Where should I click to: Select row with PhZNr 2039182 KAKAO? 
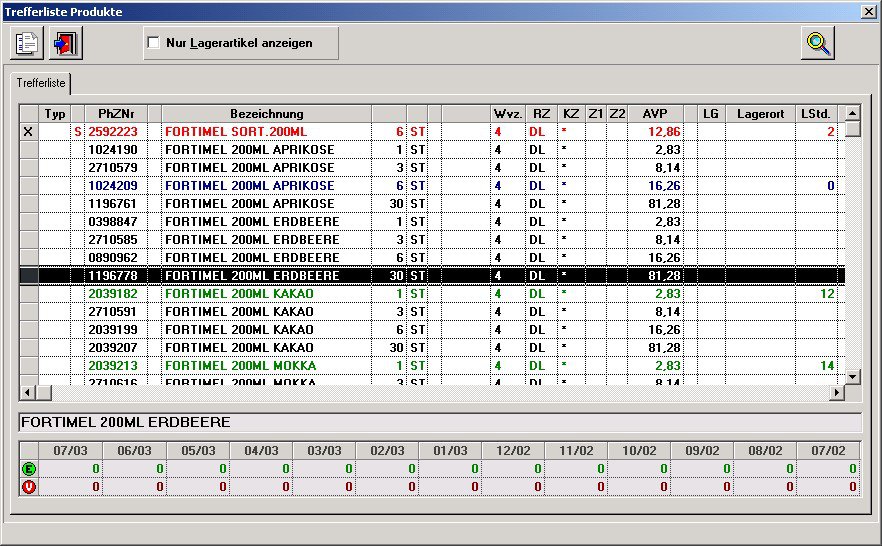coord(264,293)
